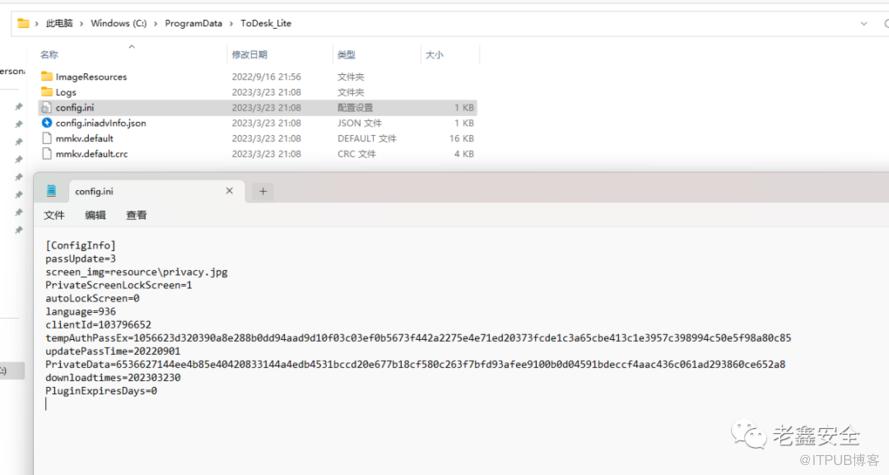
Task: Click mmkv.default file icon
Action: pos(47,138)
